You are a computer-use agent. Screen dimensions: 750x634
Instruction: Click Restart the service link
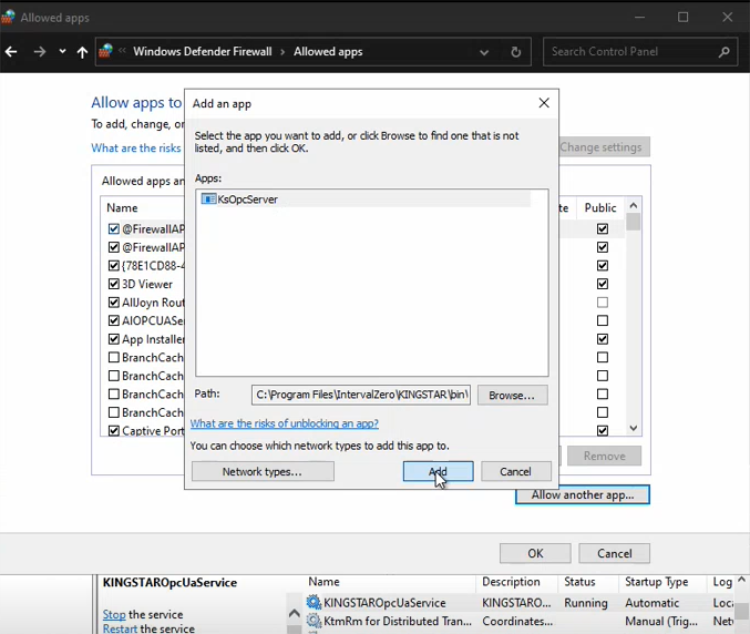click(x=120, y=628)
